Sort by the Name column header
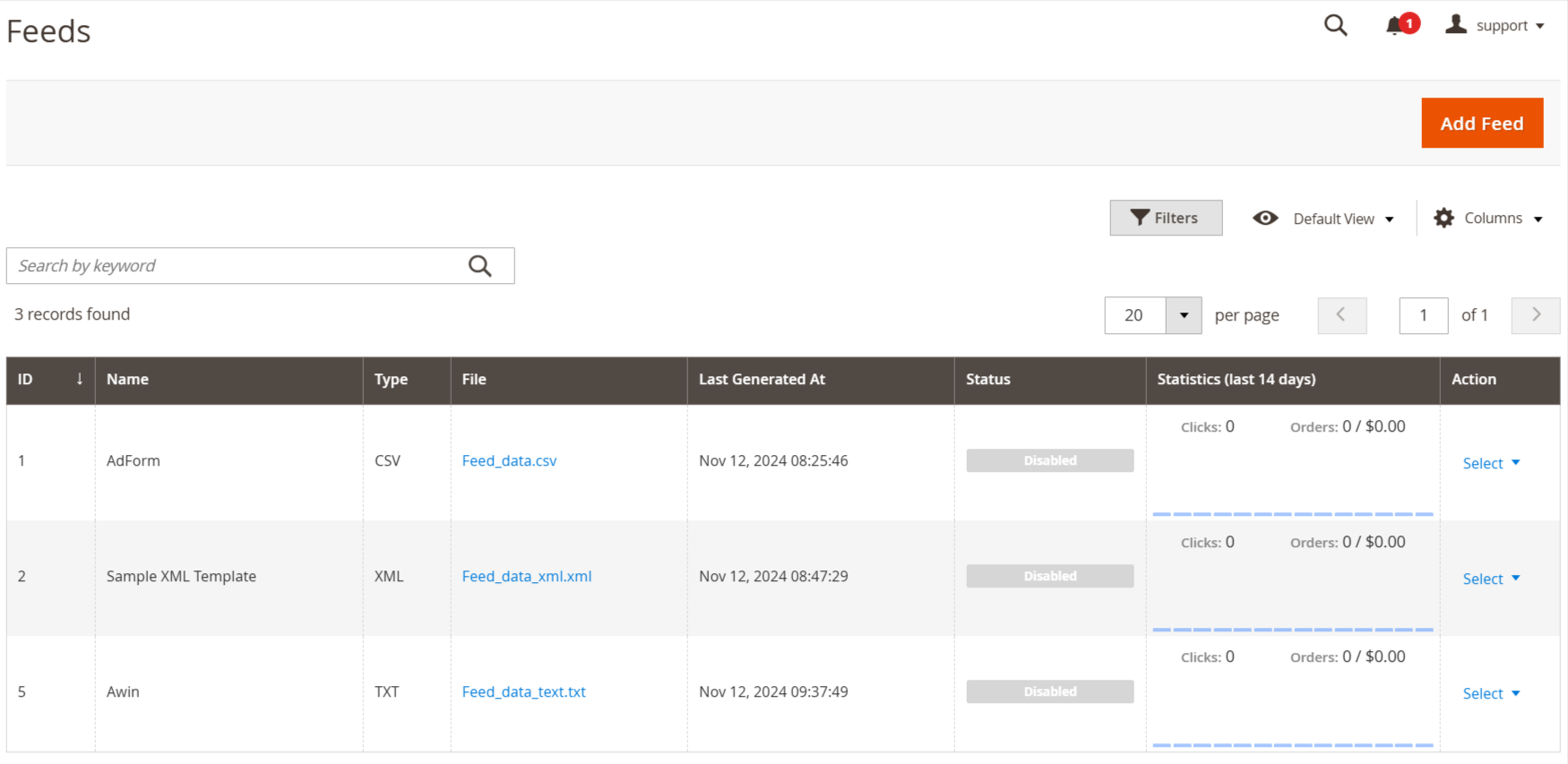1568x764 pixels. pyautogui.click(x=229, y=380)
